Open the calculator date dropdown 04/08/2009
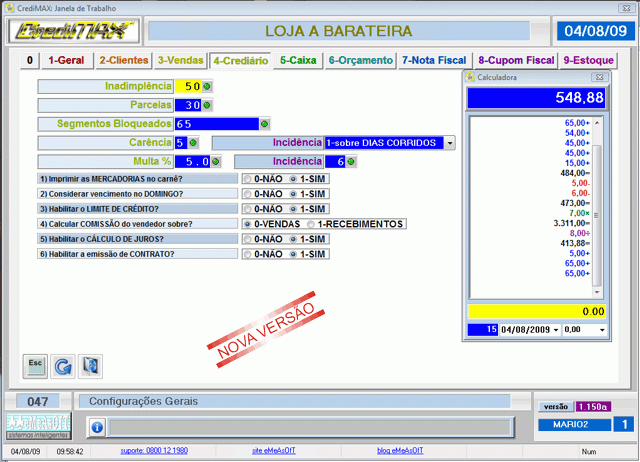The width and height of the screenshot is (640, 462). click(553, 329)
